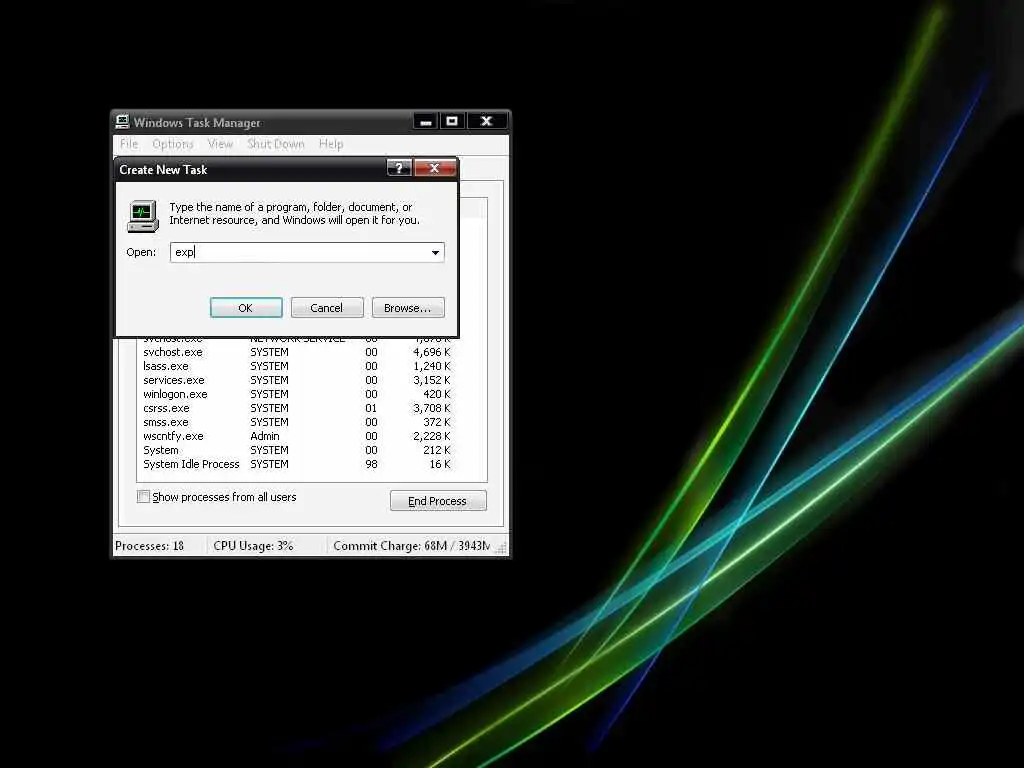Click the 3,708 K memory value

click(x=432, y=408)
